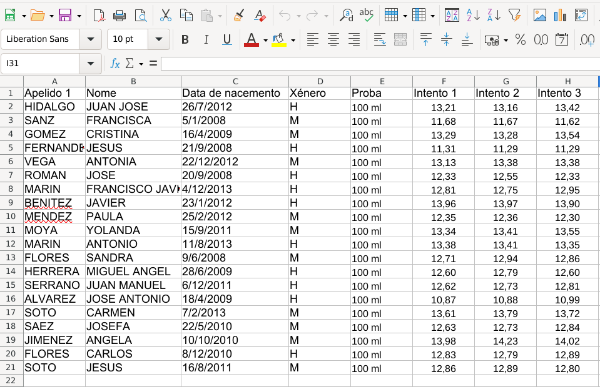Expand the Sum function dropdown arrow

141,64
